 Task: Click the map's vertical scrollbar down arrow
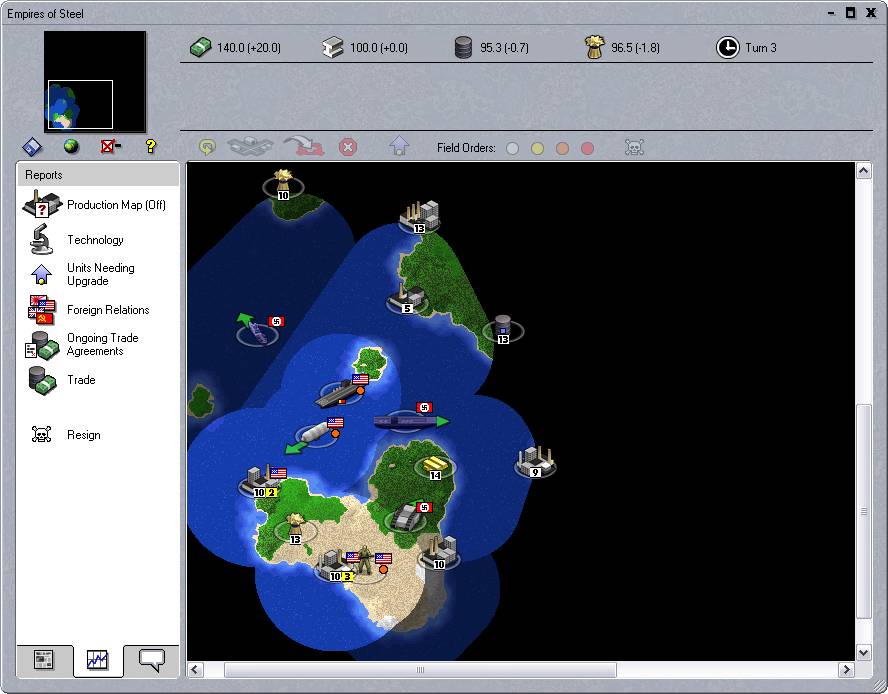click(x=864, y=652)
